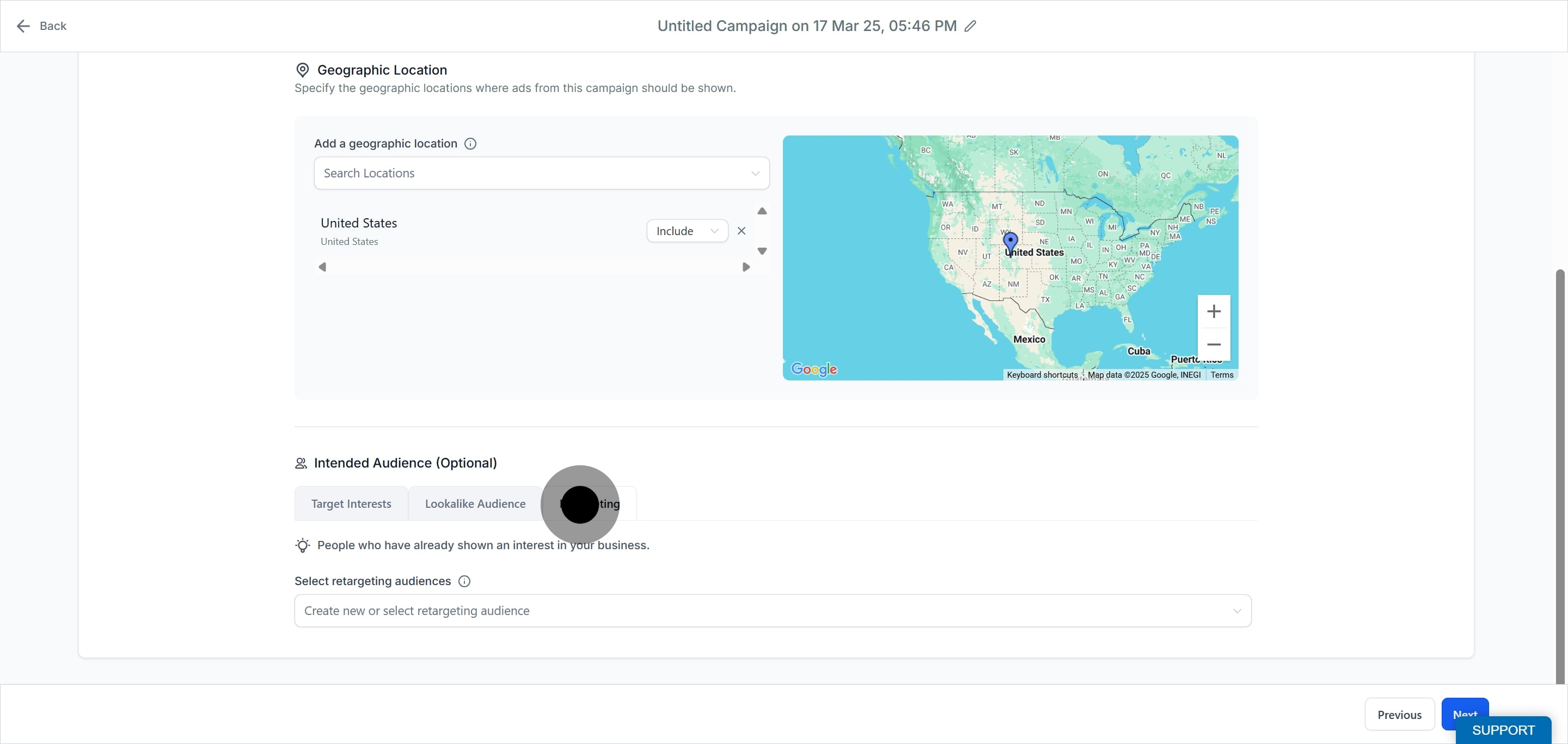
Task: Open the Include dropdown for United States
Action: [x=687, y=231]
